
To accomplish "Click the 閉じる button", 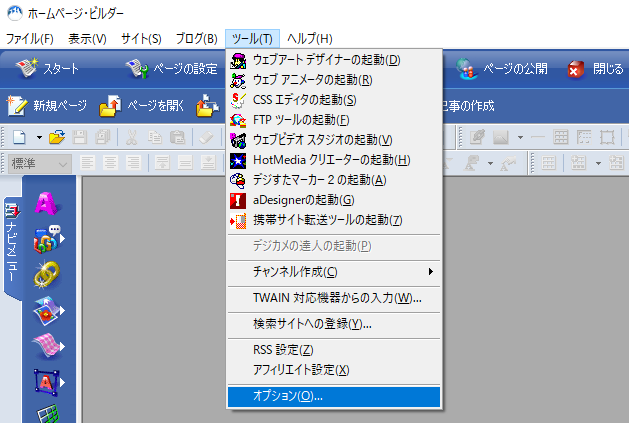I will coord(596,69).
